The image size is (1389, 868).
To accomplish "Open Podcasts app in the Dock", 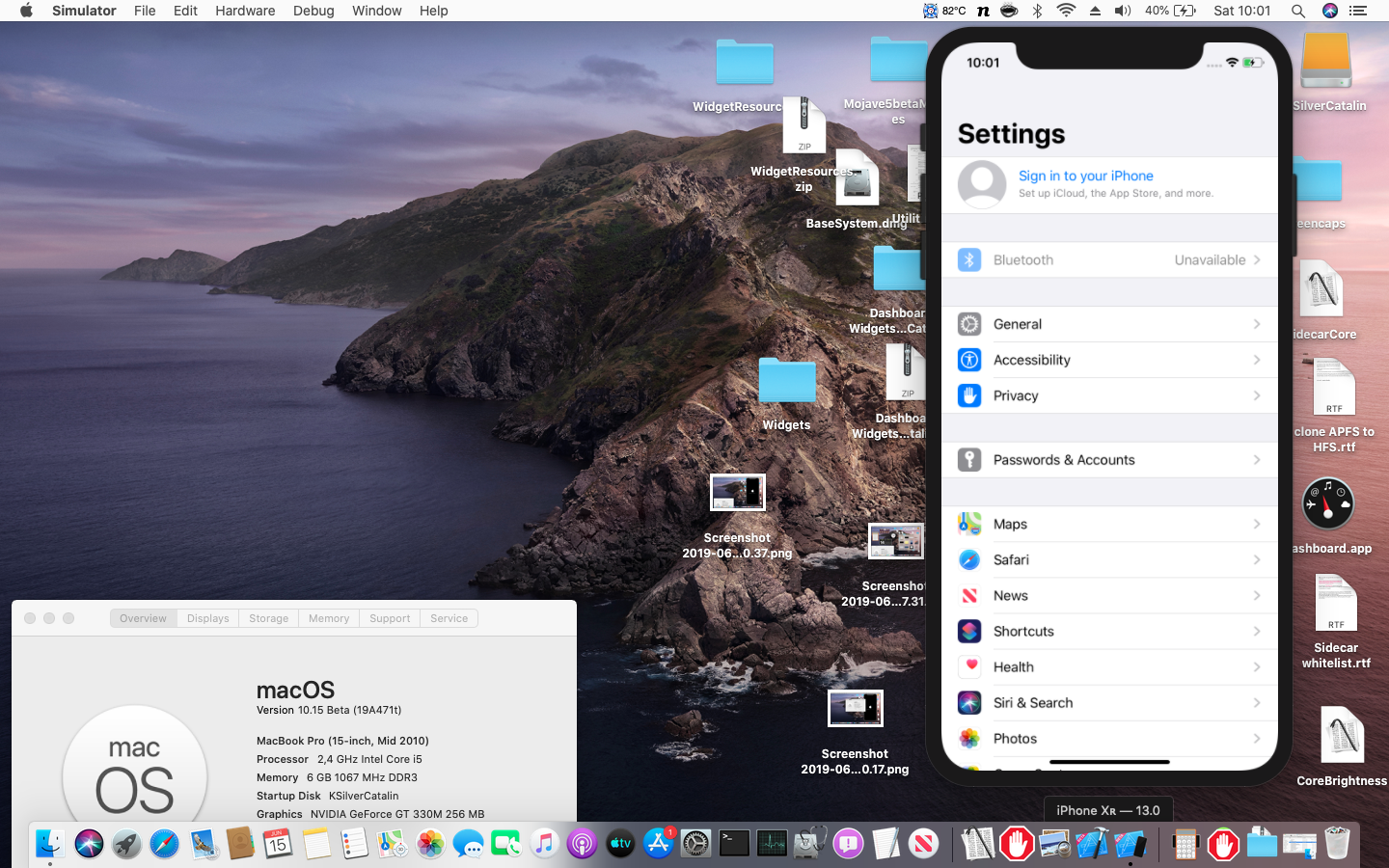I will 582,844.
